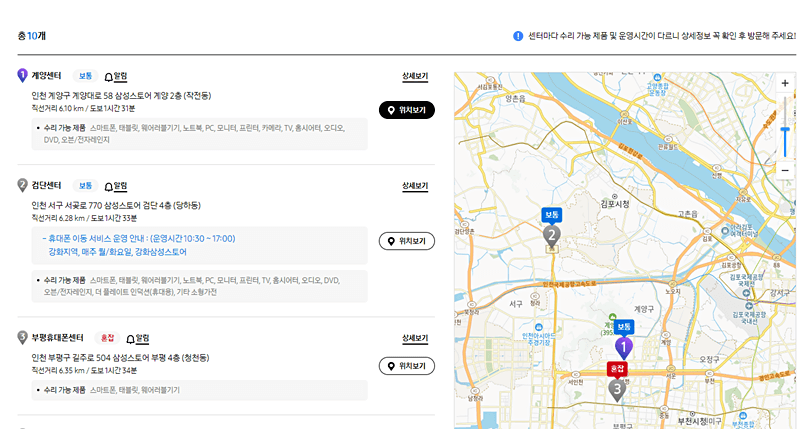Open 상세보기 for 부평휴대폰센터
This screenshot has width=800, height=429.
pyautogui.click(x=415, y=338)
